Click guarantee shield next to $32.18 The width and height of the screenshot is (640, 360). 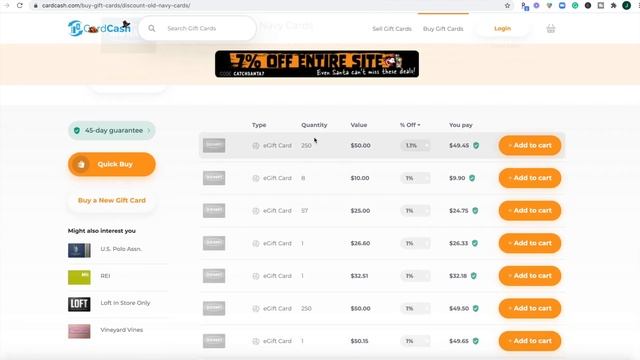[473, 276]
